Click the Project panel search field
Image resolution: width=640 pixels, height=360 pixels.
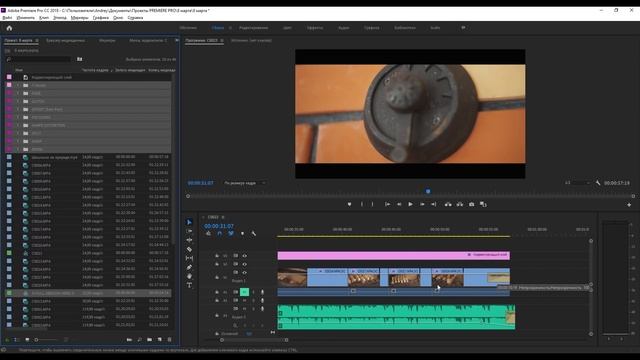[38, 59]
